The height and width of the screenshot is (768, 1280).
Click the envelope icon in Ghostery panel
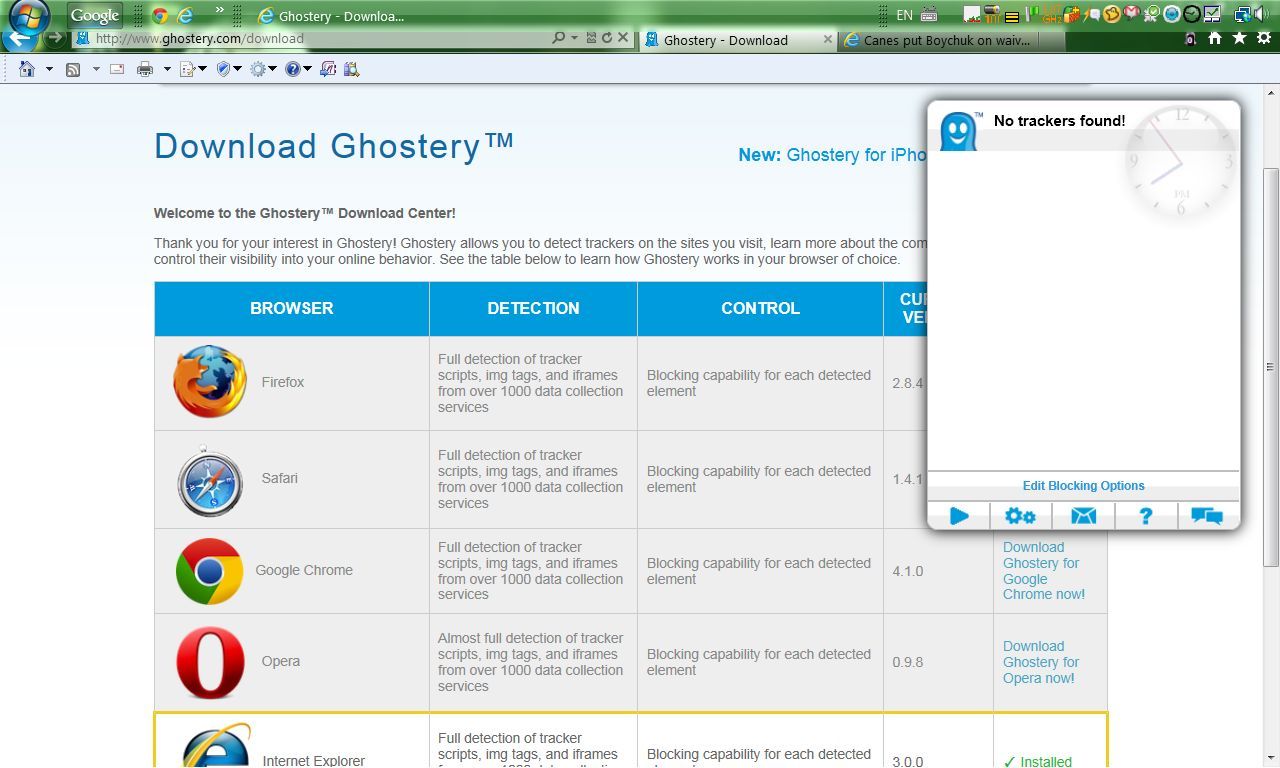coord(1083,516)
